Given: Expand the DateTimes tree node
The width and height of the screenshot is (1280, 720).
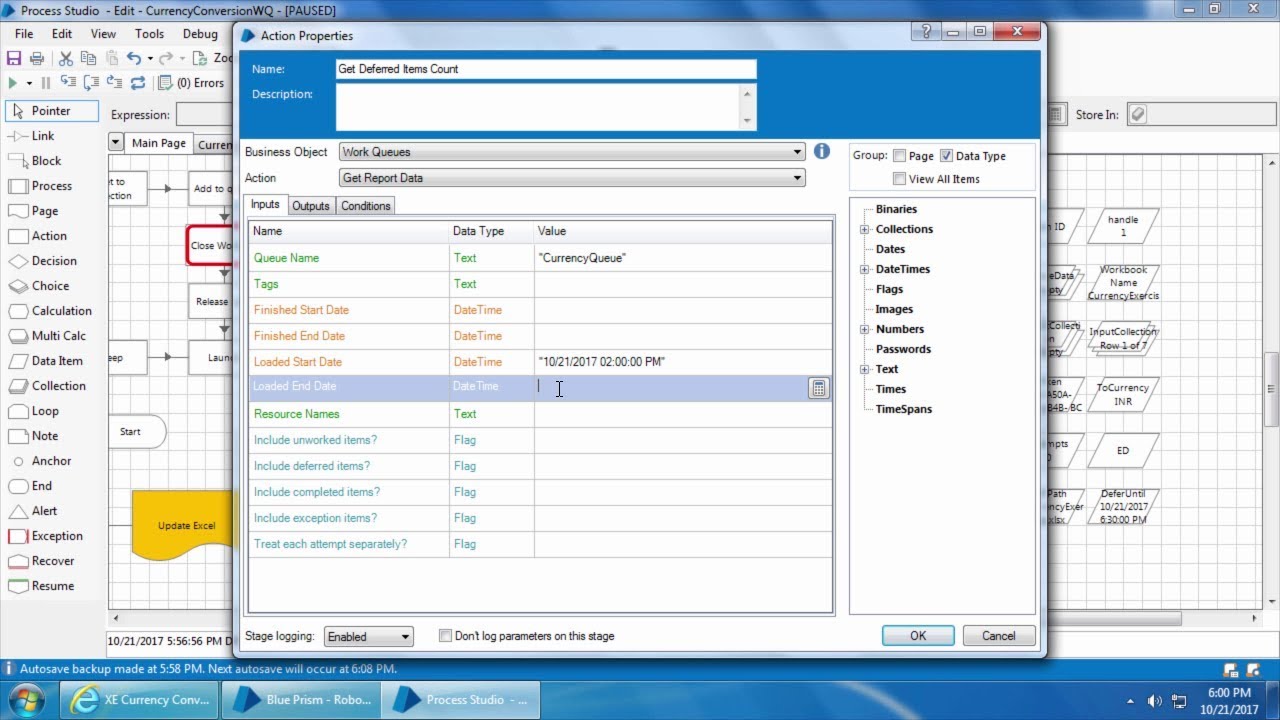Looking at the screenshot, I should (864, 269).
